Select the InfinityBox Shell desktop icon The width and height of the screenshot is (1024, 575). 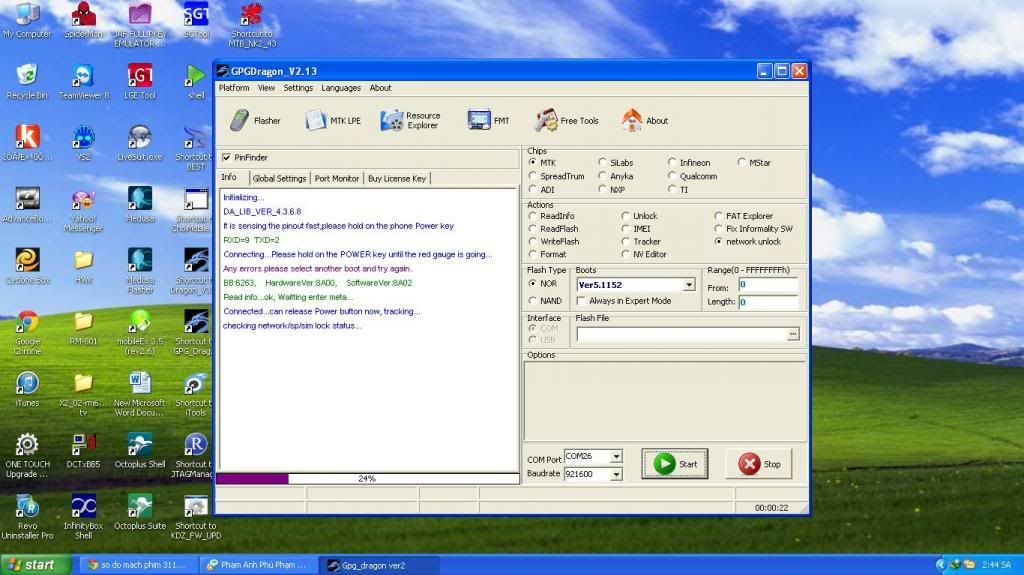(84, 517)
